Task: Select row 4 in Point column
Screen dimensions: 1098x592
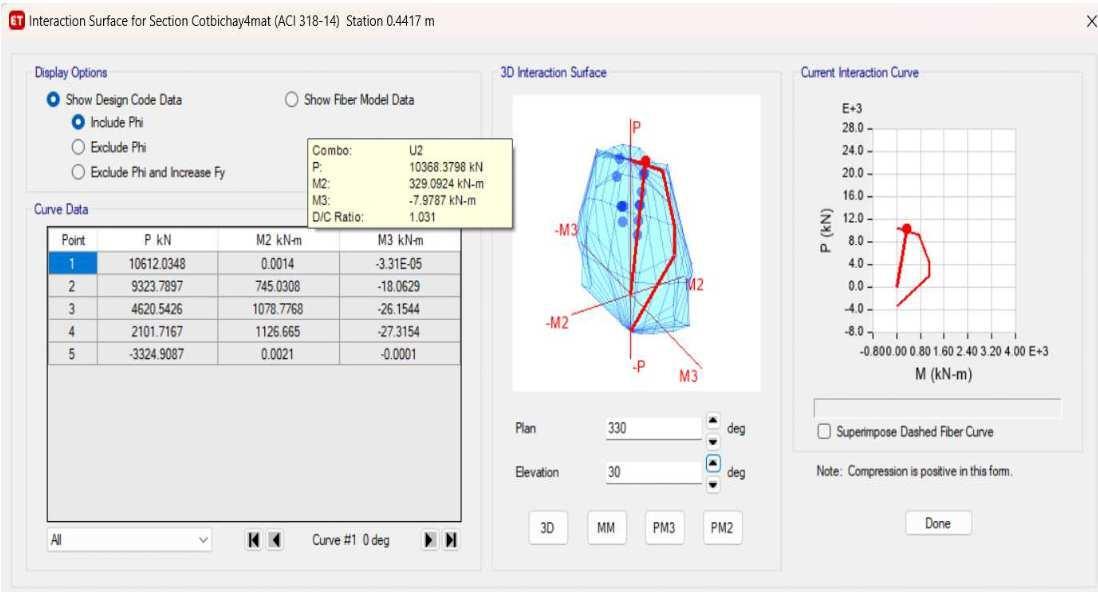Action: click(72, 331)
